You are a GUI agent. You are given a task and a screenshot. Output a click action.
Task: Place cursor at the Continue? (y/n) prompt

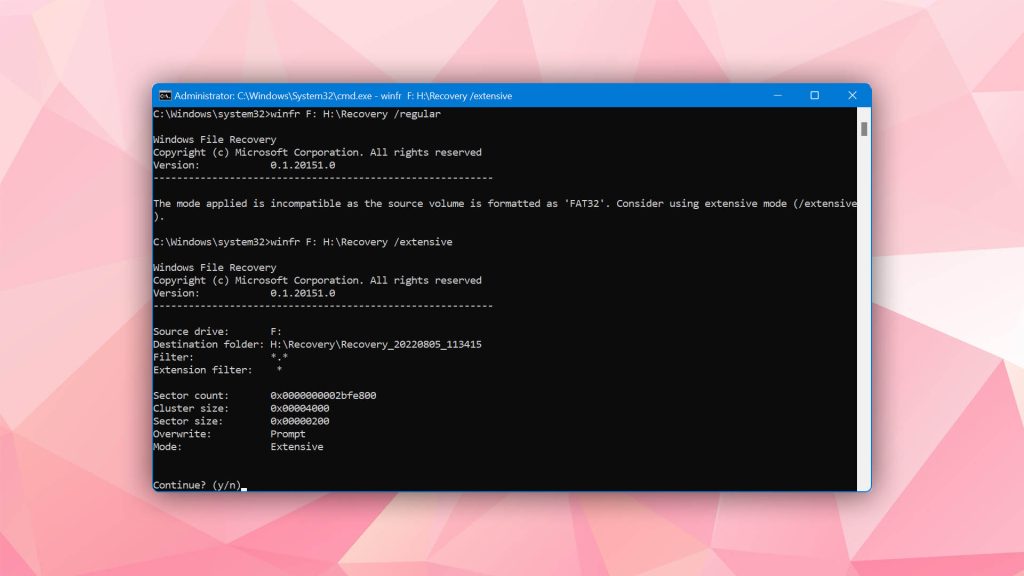click(245, 485)
